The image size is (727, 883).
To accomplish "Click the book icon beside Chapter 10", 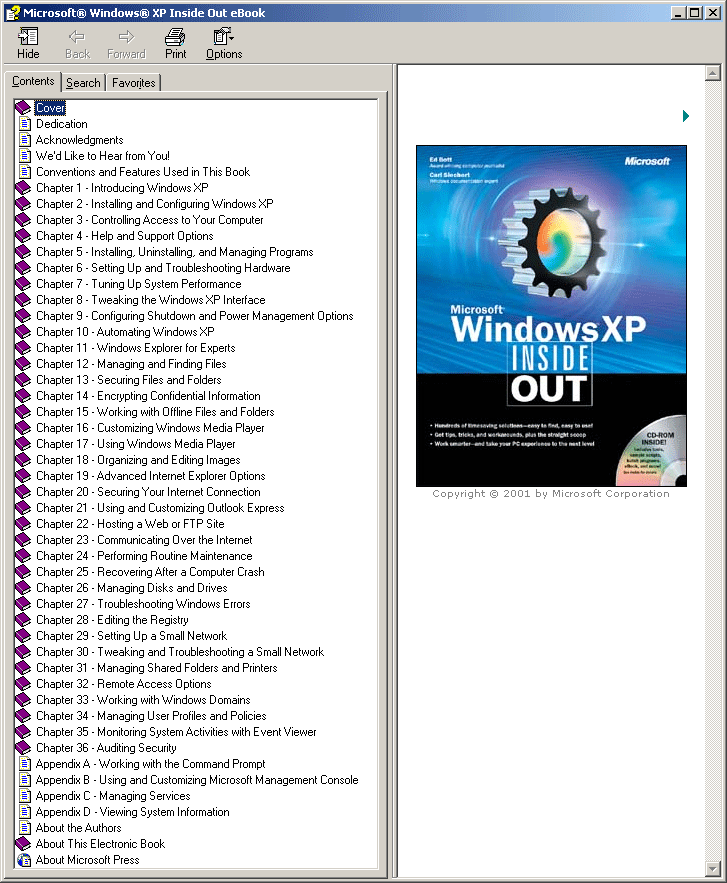I will [23, 332].
